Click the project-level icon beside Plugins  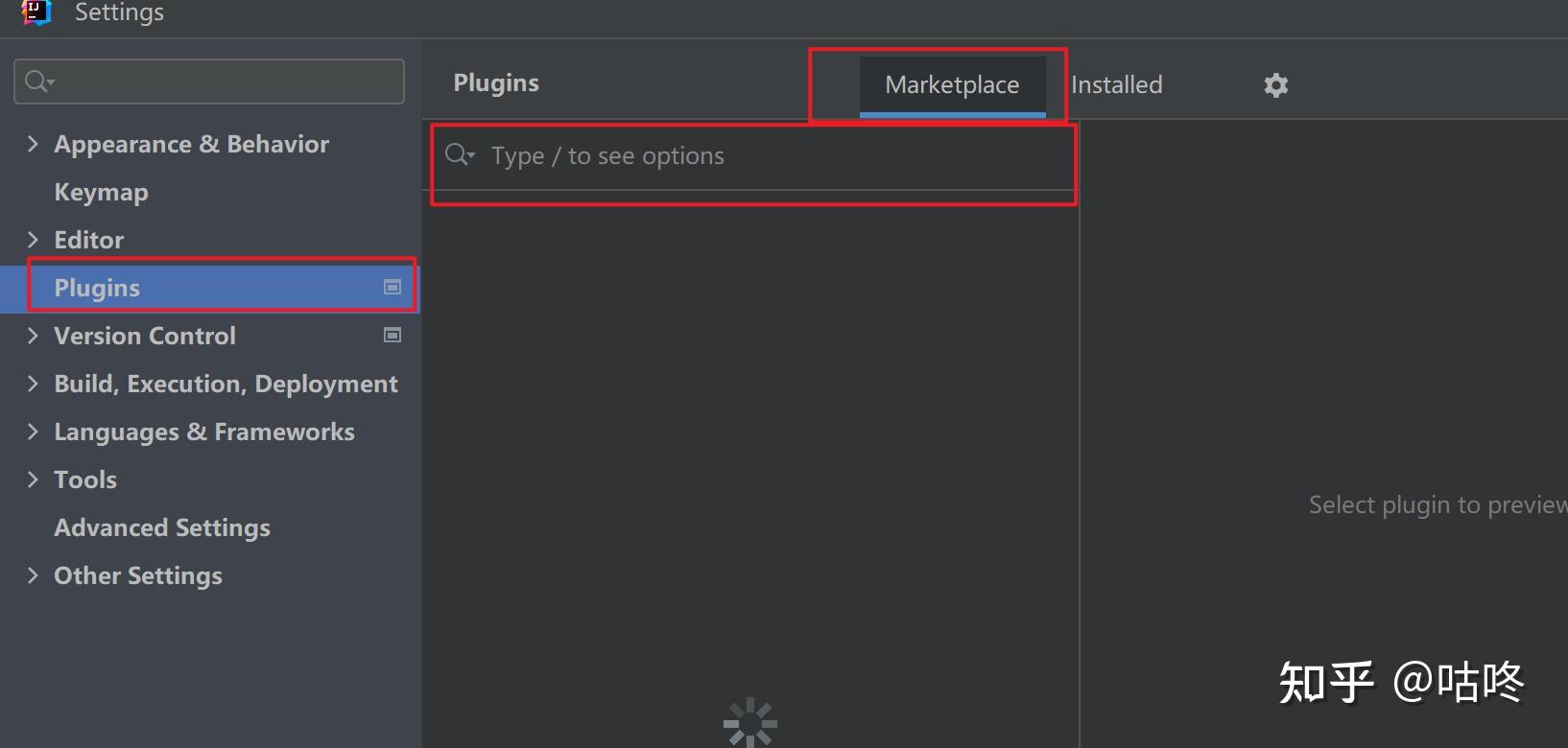coord(392,287)
